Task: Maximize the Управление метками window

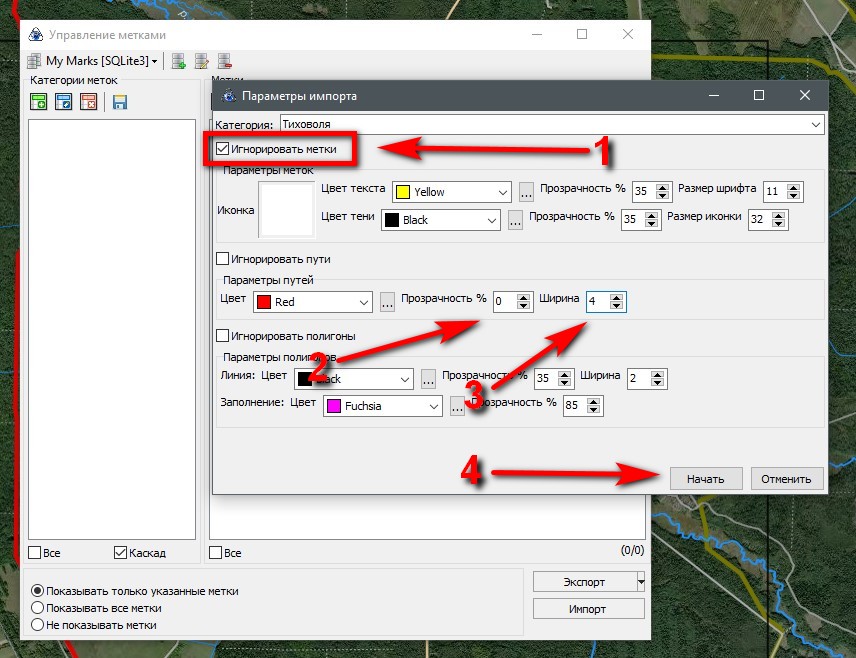Action: [x=582, y=34]
